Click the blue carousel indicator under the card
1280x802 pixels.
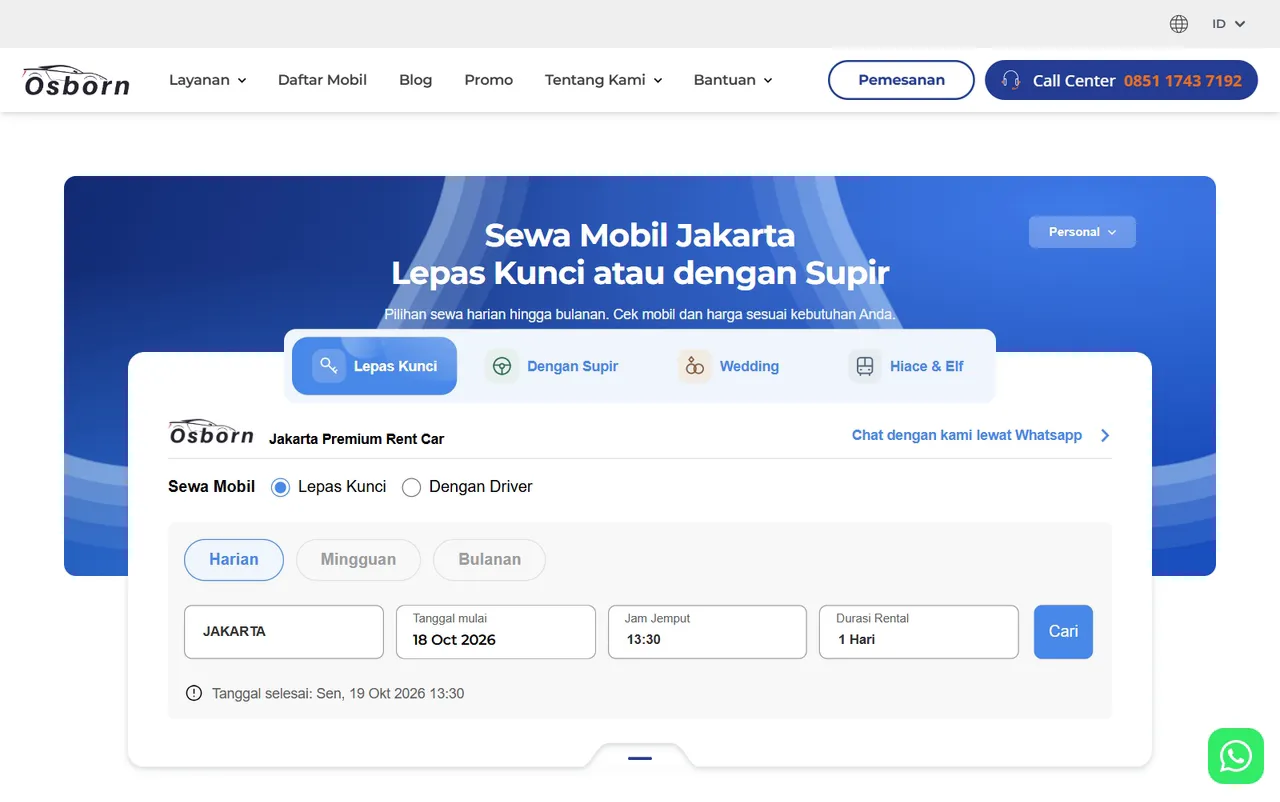point(640,758)
